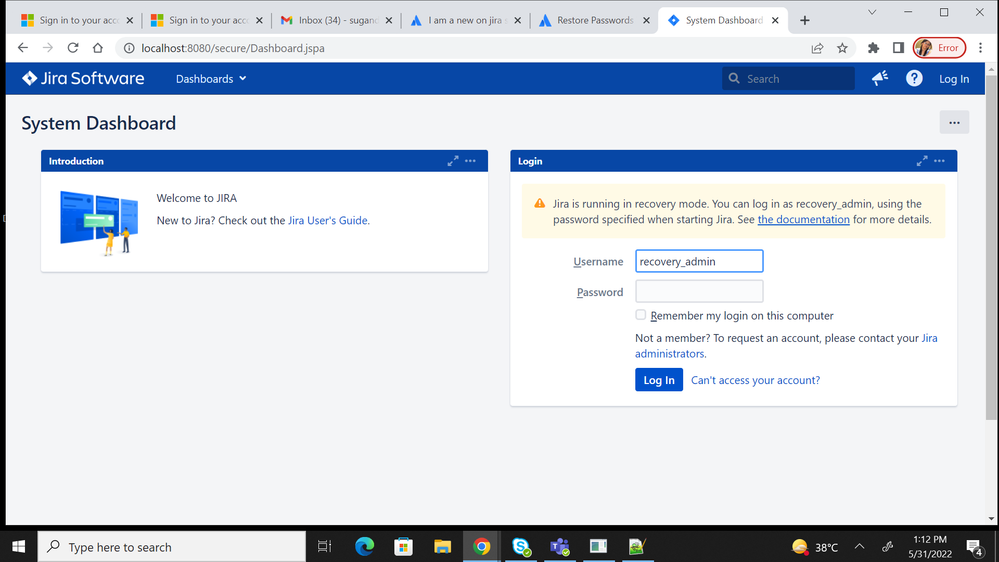Viewport: 999px width, 562px height.
Task: Switch to I am a new on jira tab
Action: [x=465, y=20]
